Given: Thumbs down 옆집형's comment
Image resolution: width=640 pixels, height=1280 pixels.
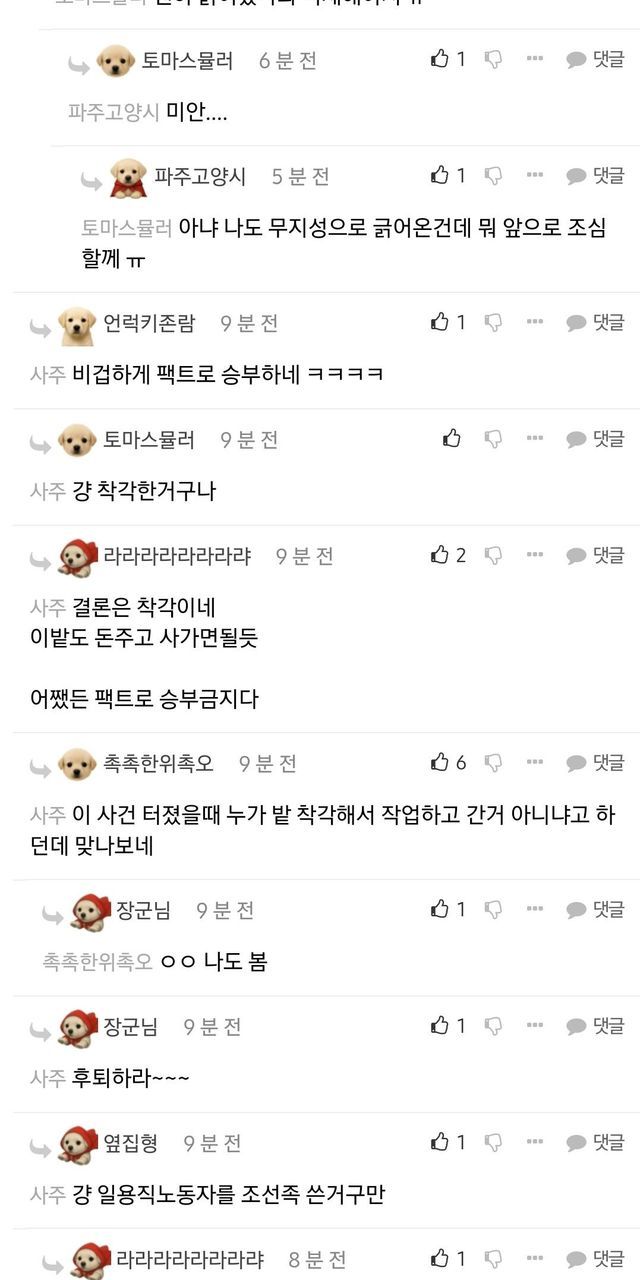Looking at the screenshot, I should click(494, 1141).
